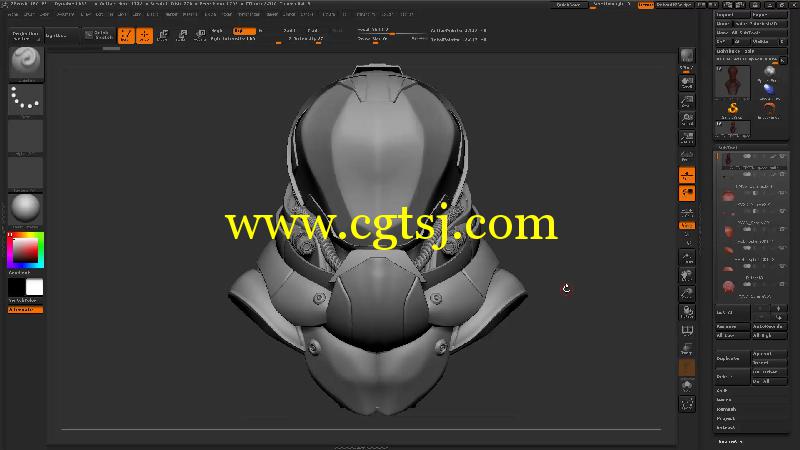Select the white main color swatch
This screenshot has width=800, height=450.
click(x=35, y=287)
